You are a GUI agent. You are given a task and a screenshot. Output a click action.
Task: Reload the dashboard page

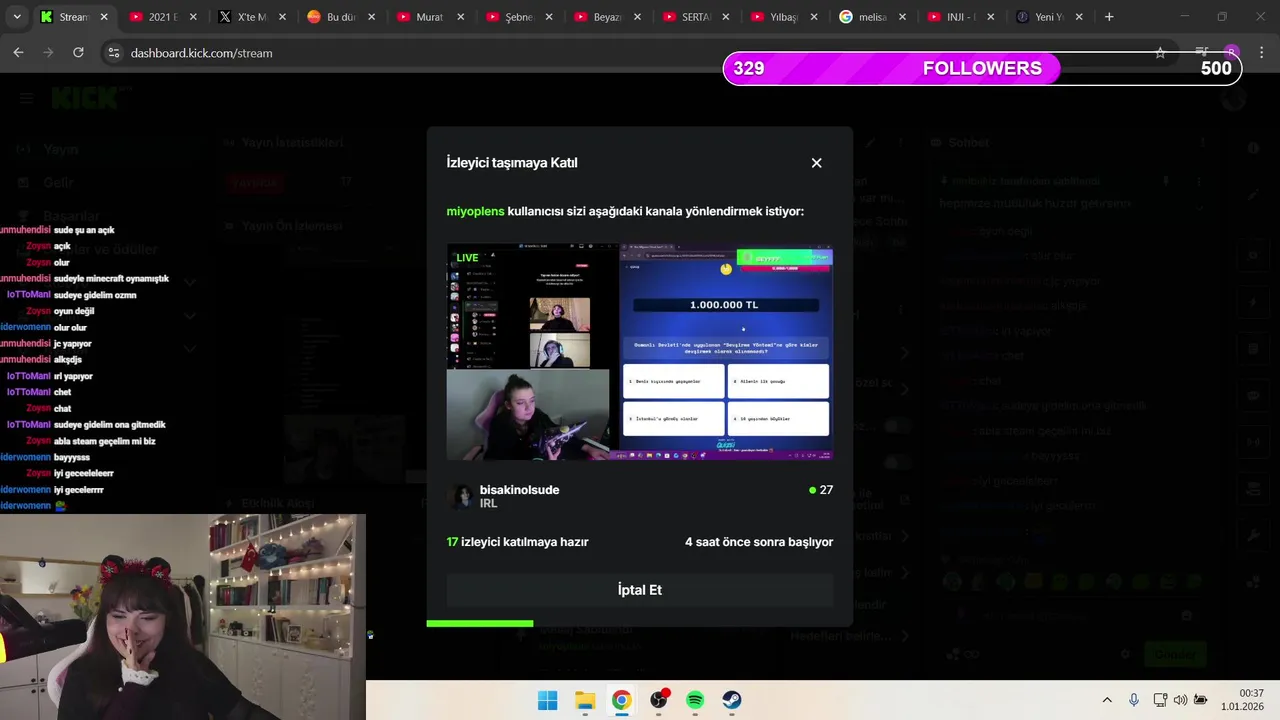point(78,53)
